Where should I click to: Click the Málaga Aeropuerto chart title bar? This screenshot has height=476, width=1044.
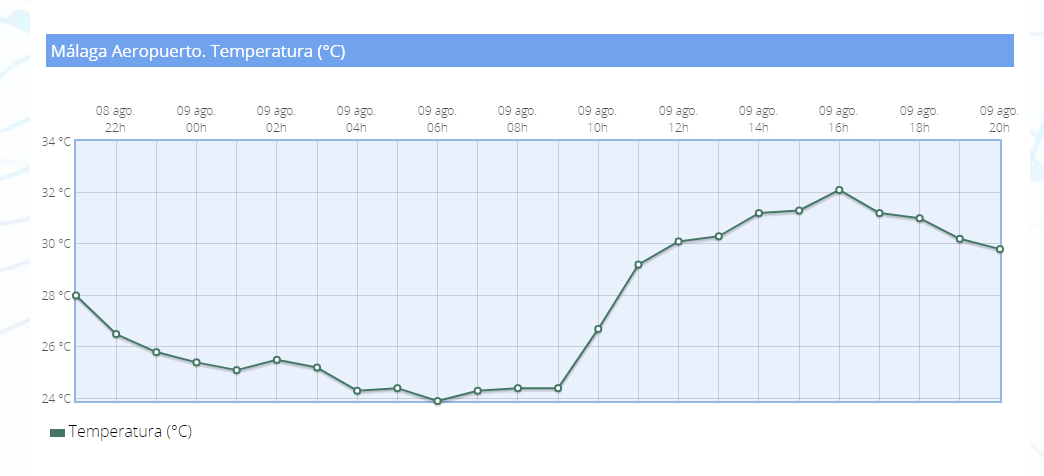(529, 51)
